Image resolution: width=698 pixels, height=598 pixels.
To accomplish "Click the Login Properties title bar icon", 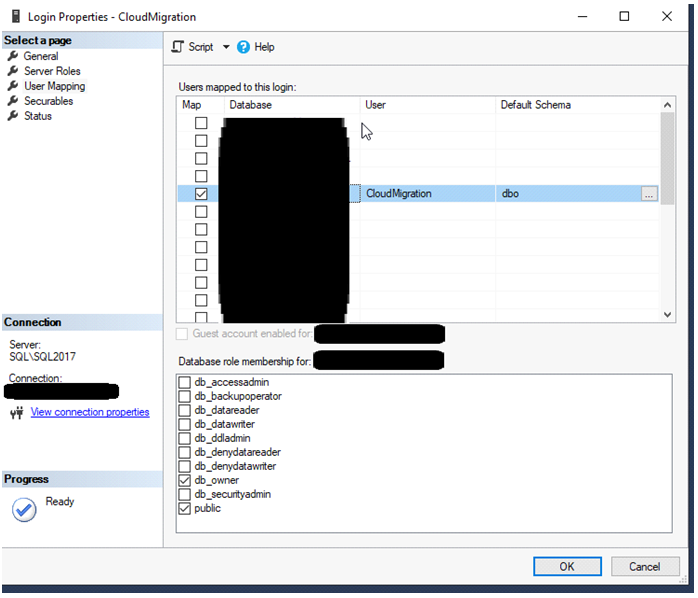I will pos(16,16).
